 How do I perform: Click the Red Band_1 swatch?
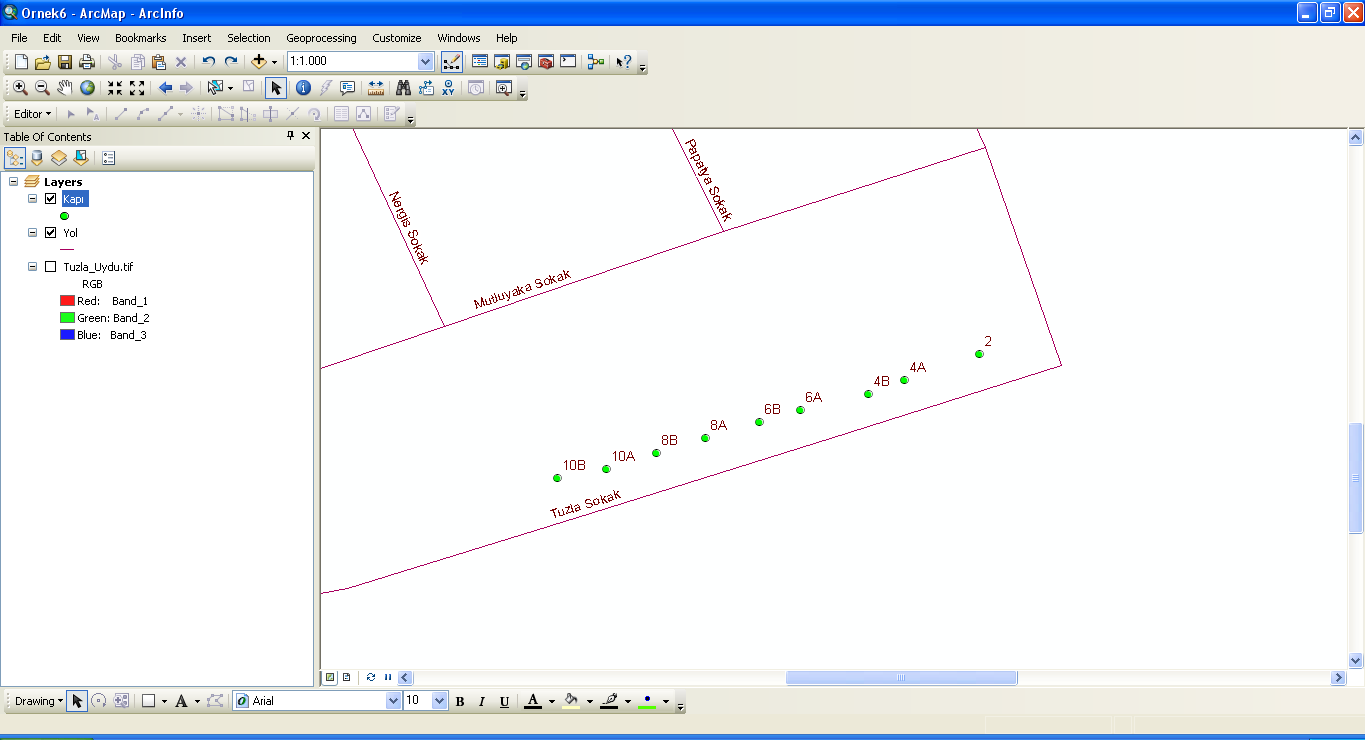pyautogui.click(x=67, y=301)
